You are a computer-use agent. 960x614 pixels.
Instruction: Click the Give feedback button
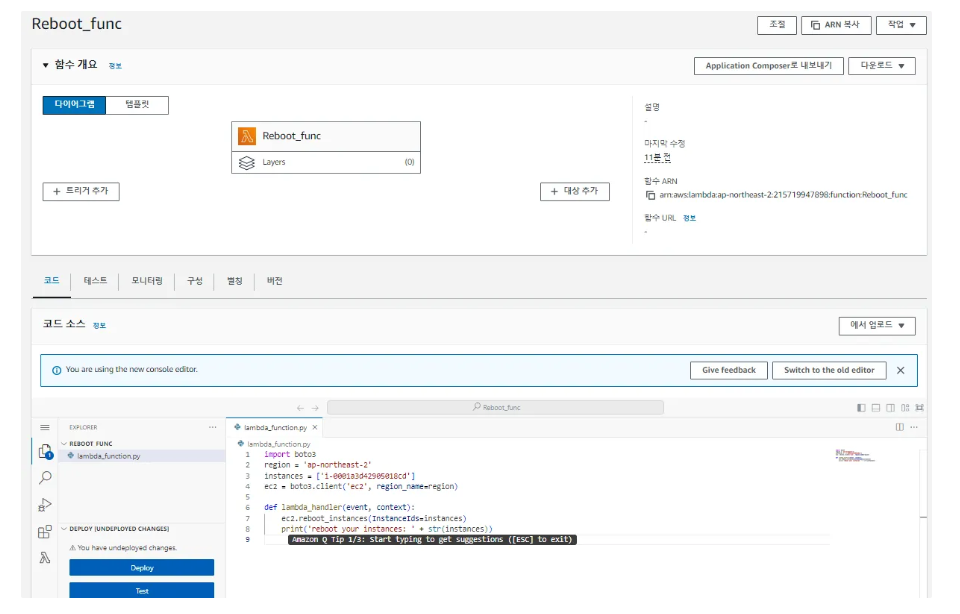pyautogui.click(x=729, y=370)
